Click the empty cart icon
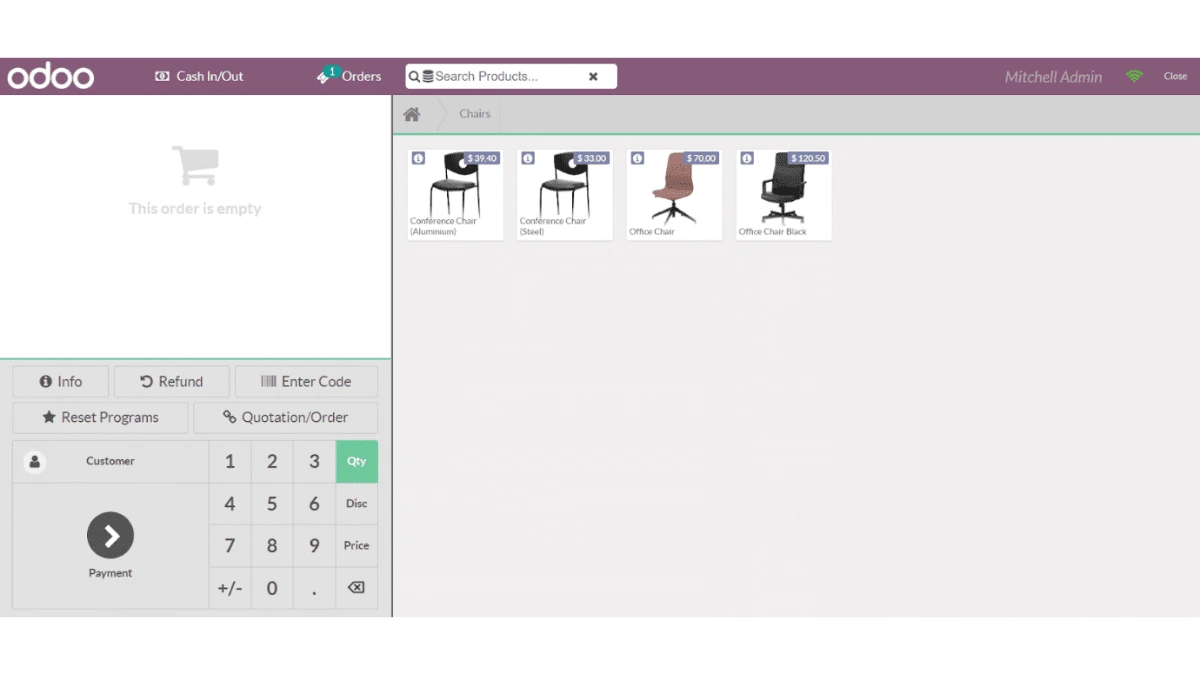This screenshot has width=1200, height=675. coord(195,166)
